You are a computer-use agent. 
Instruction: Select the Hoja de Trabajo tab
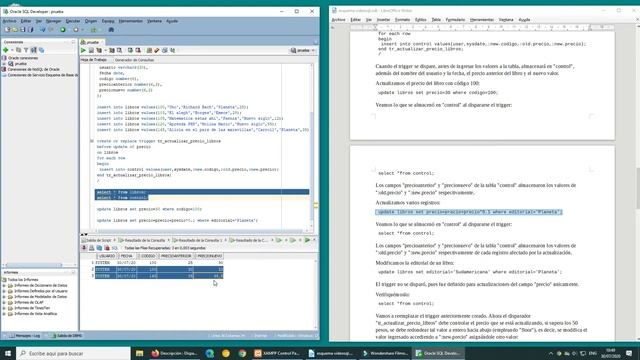click(x=93, y=60)
